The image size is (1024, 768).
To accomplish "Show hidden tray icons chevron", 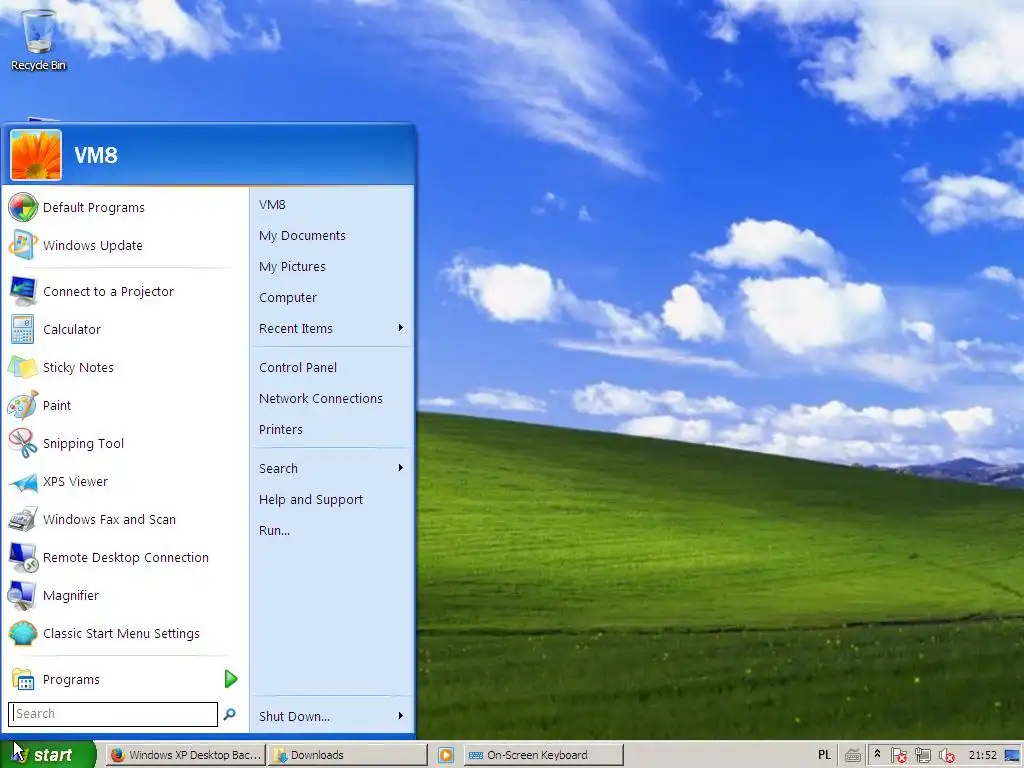I will point(877,754).
